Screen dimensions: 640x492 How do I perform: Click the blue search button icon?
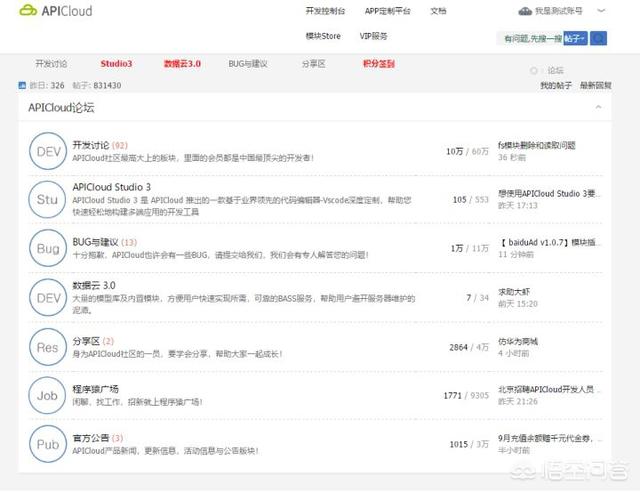point(599,38)
